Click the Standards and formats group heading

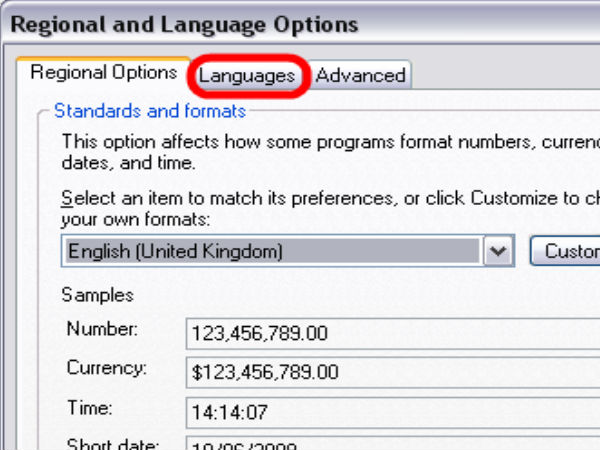click(150, 111)
